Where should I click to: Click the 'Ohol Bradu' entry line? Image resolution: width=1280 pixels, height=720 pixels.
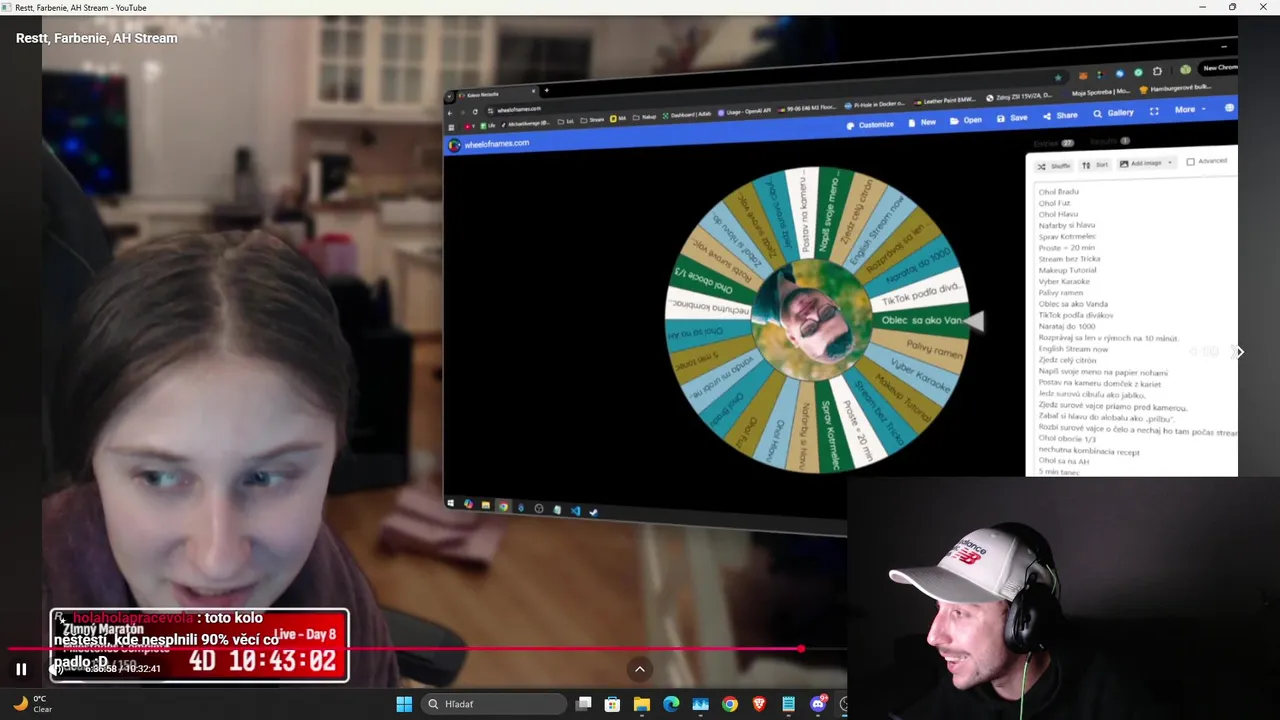1059,191
